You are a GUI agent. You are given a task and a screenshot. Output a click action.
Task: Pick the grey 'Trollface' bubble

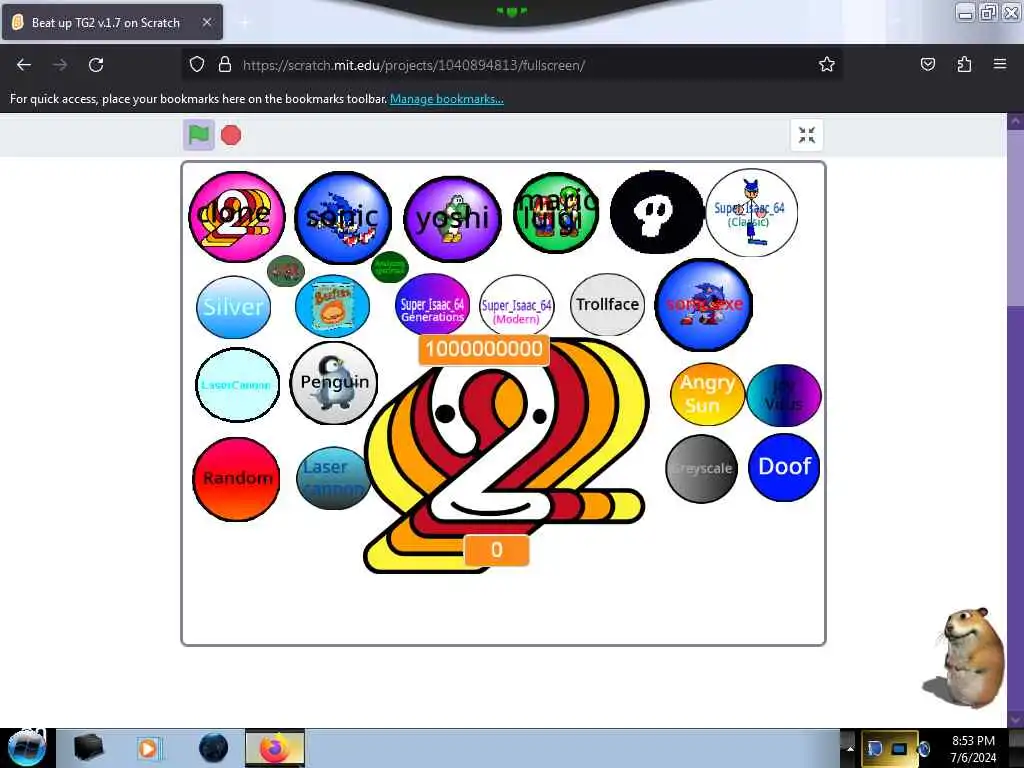607,304
